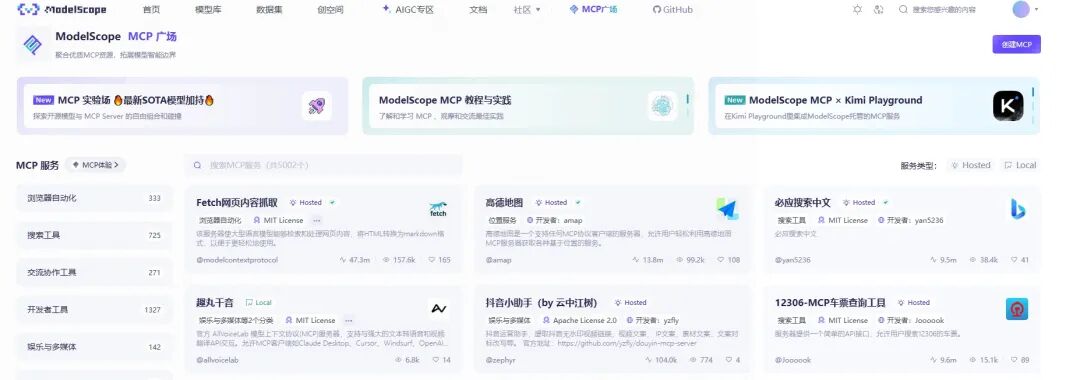Open the MCP 实验场 banner
1080x380 pixels.
click(x=183, y=106)
